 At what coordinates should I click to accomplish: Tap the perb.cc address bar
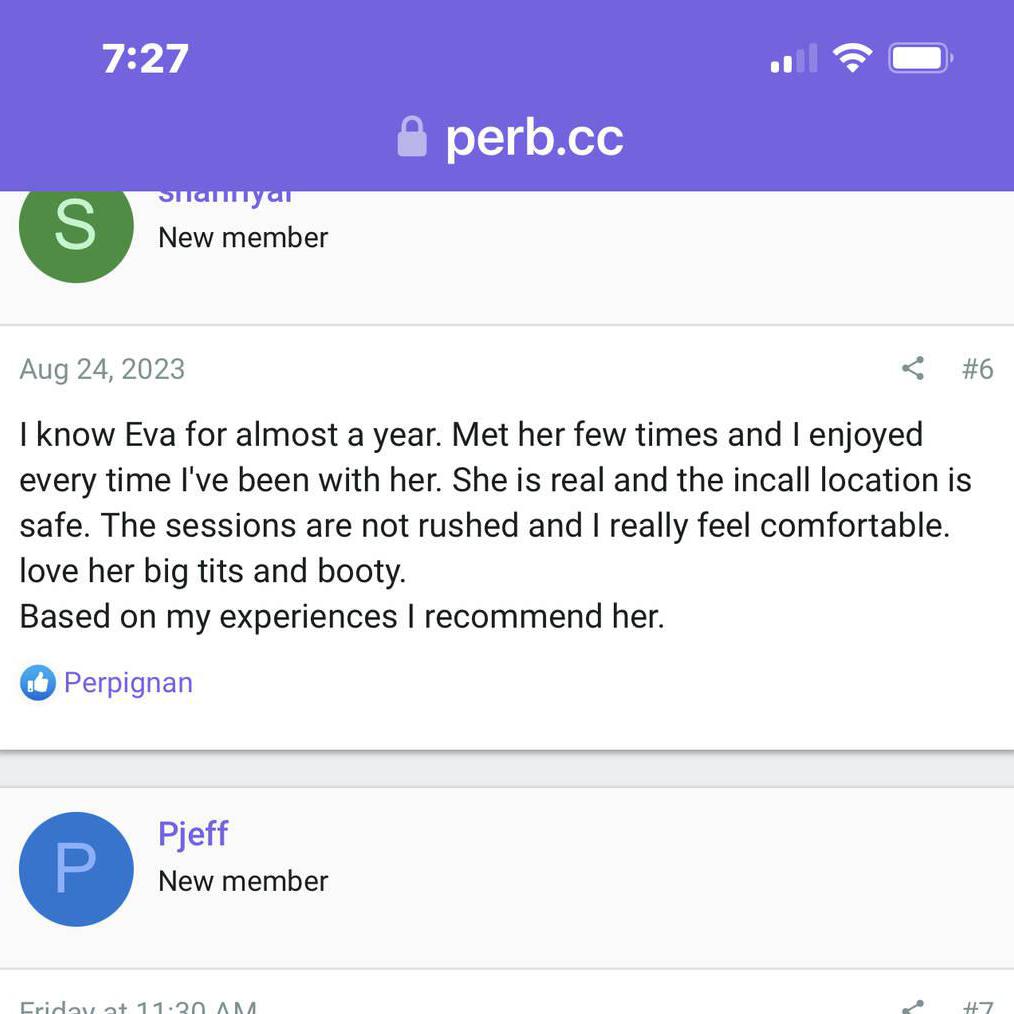point(534,138)
